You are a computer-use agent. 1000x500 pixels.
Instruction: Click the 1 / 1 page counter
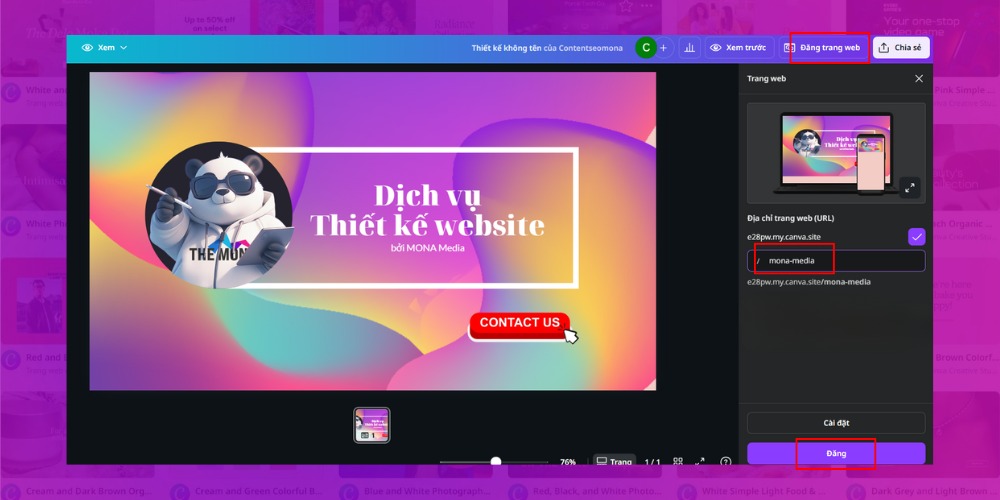(x=652, y=462)
